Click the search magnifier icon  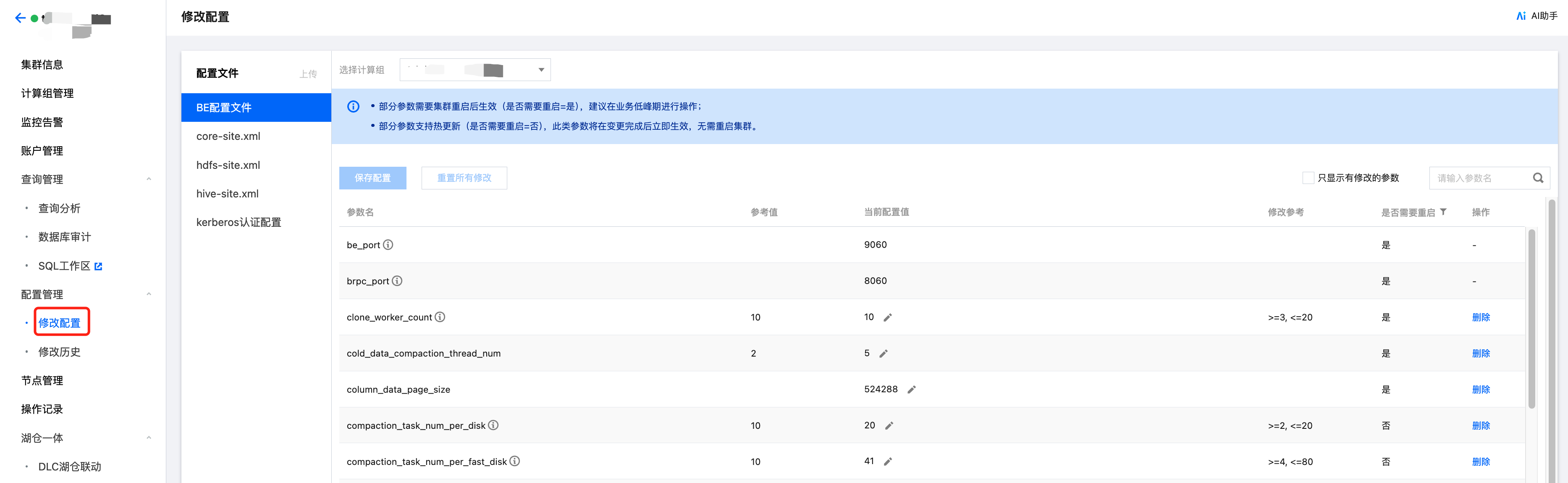click(1538, 178)
